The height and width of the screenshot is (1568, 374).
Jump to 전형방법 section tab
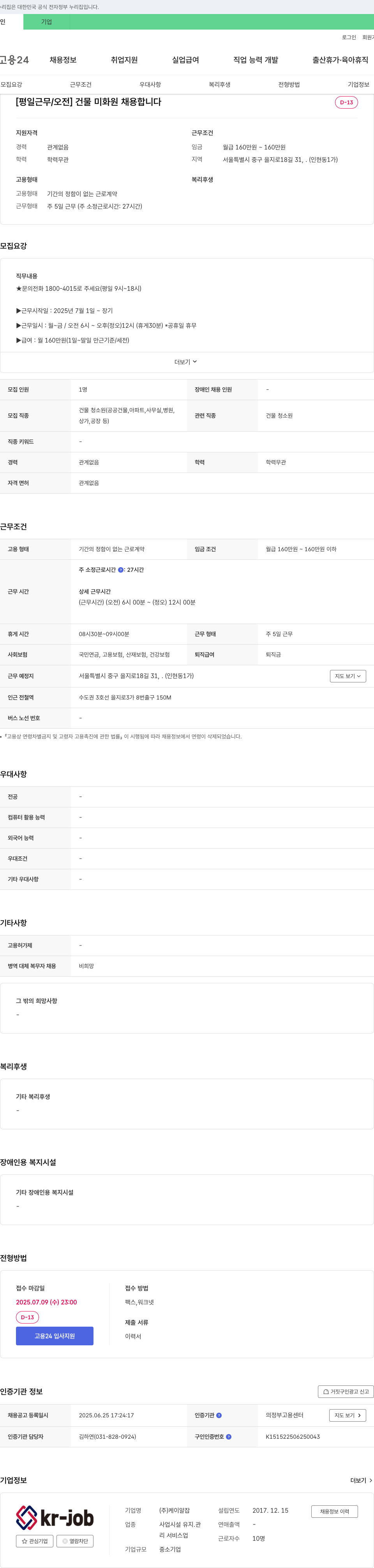coord(289,84)
